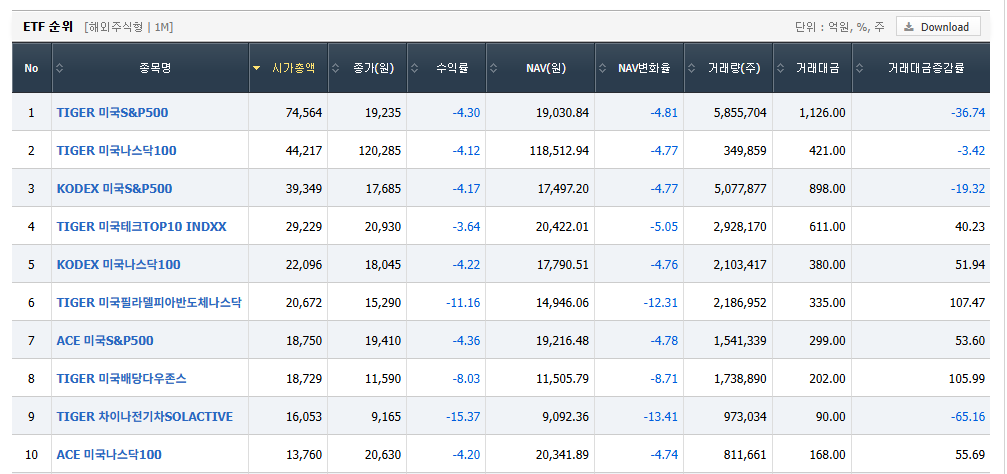Select closing price 120,285
This screenshot has height=474, width=1007.
click(380, 150)
